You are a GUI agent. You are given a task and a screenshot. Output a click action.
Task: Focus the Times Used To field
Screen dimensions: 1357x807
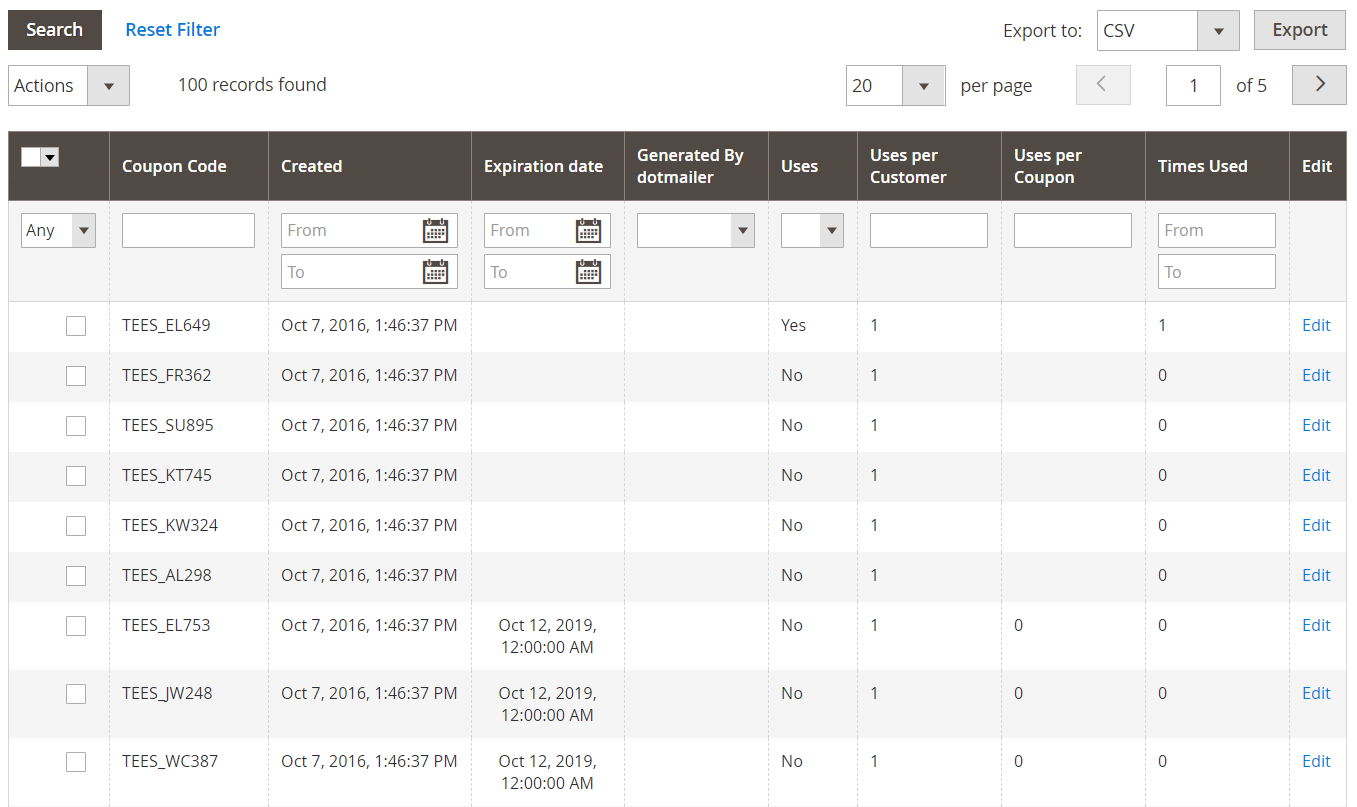tap(1217, 272)
